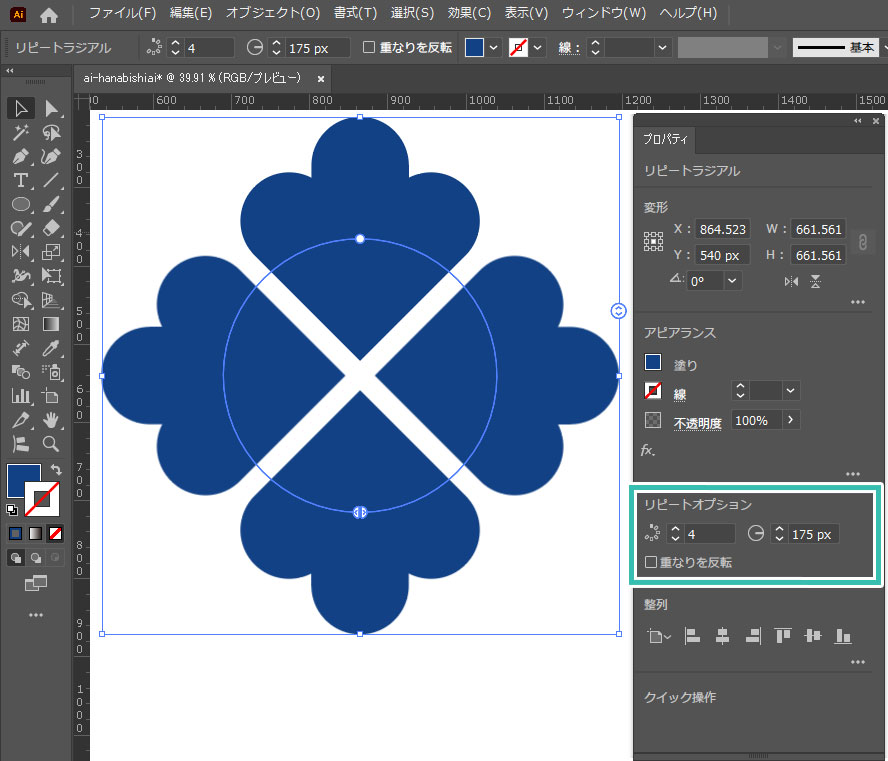Select the Pen tool in the toolbar

(21, 156)
